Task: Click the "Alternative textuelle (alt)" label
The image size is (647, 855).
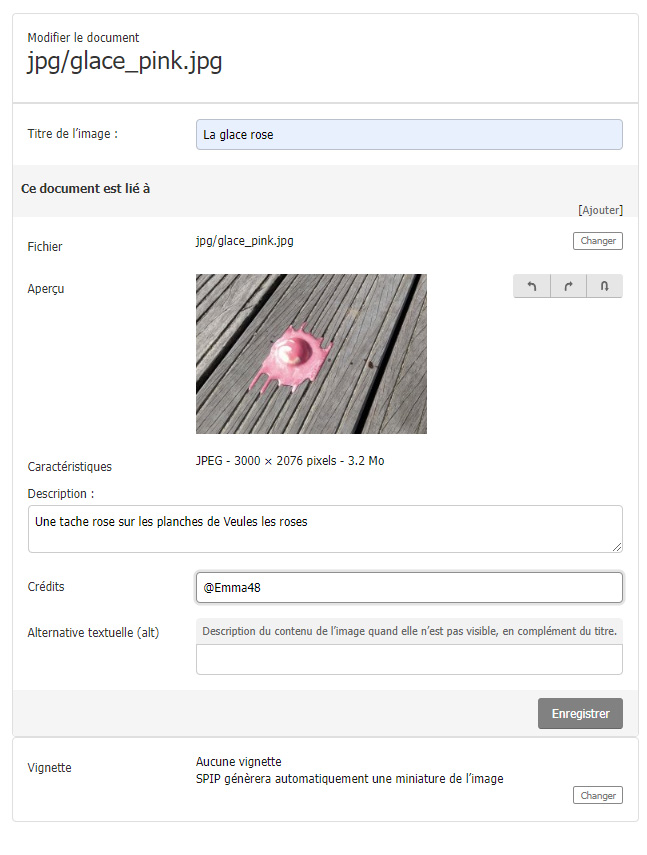Action: (x=93, y=632)
